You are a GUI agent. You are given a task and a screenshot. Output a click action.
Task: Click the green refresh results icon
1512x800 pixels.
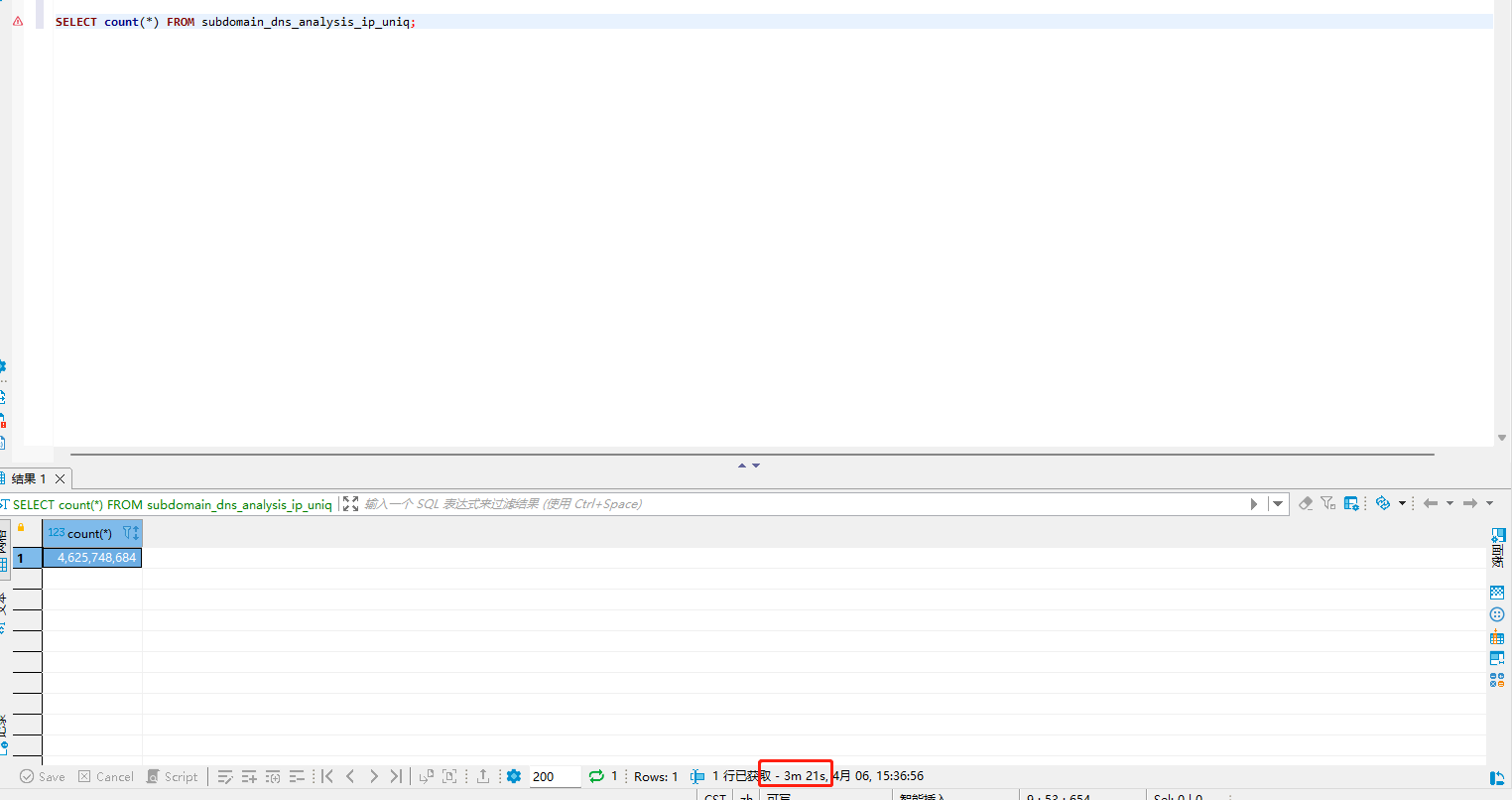tap(596, 776)
